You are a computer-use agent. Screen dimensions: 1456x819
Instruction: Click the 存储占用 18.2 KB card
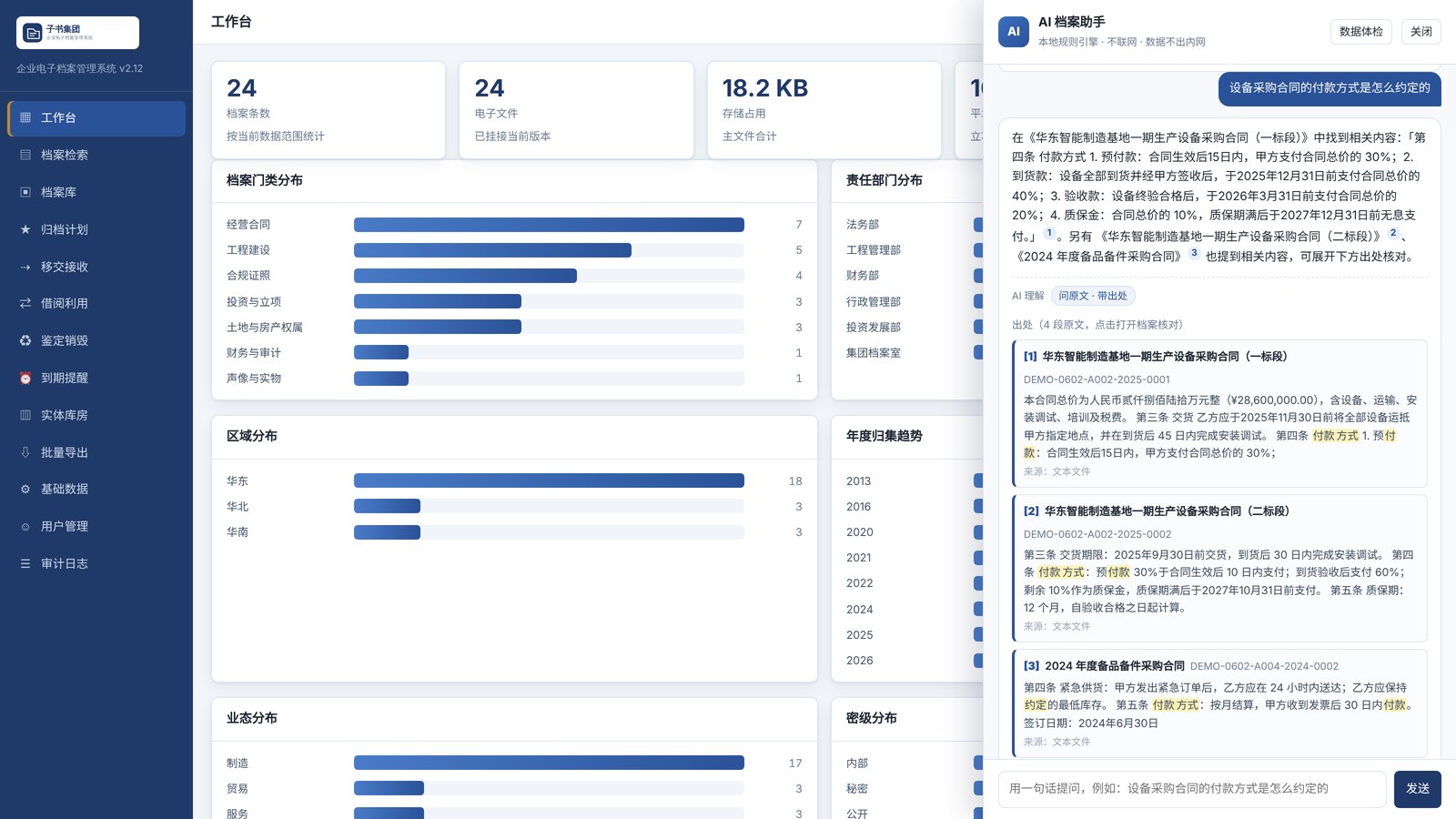824,110
